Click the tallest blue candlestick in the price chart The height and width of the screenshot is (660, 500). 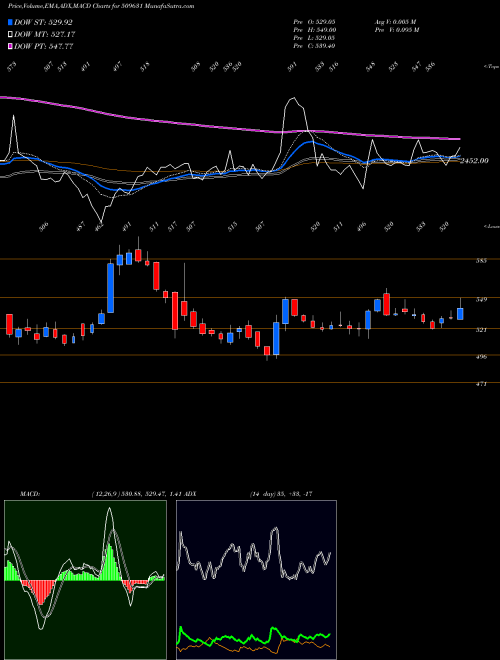pyautogui.click(x=111, y=288)
